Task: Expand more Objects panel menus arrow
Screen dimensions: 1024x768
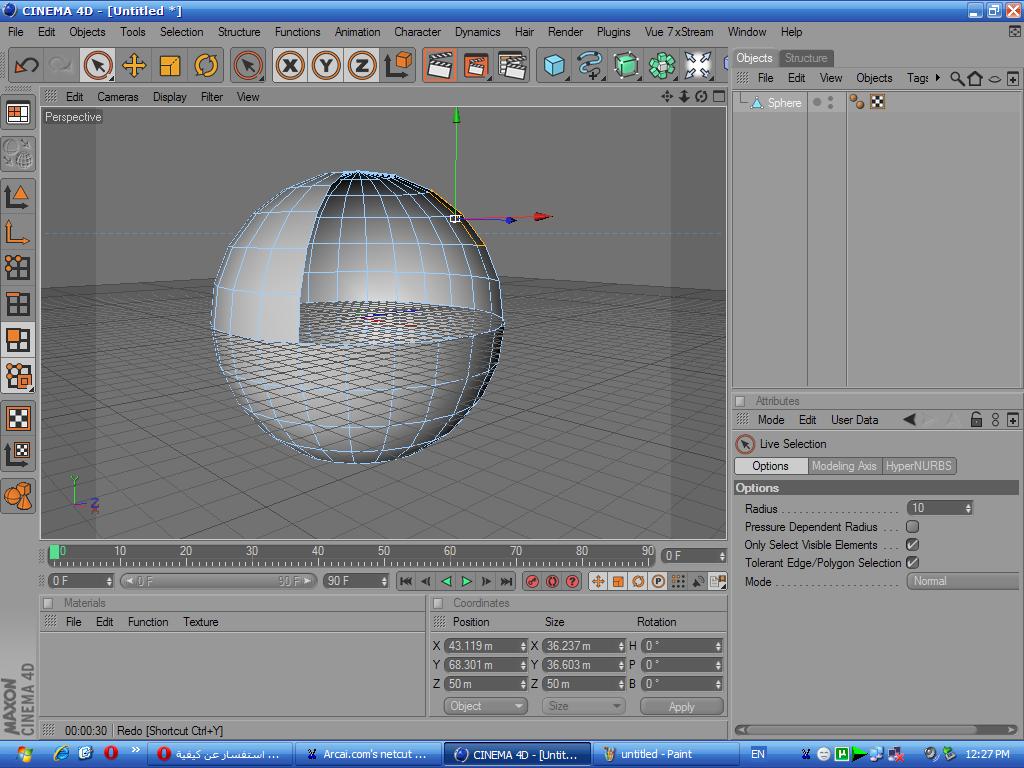Action: click(937, 78)
